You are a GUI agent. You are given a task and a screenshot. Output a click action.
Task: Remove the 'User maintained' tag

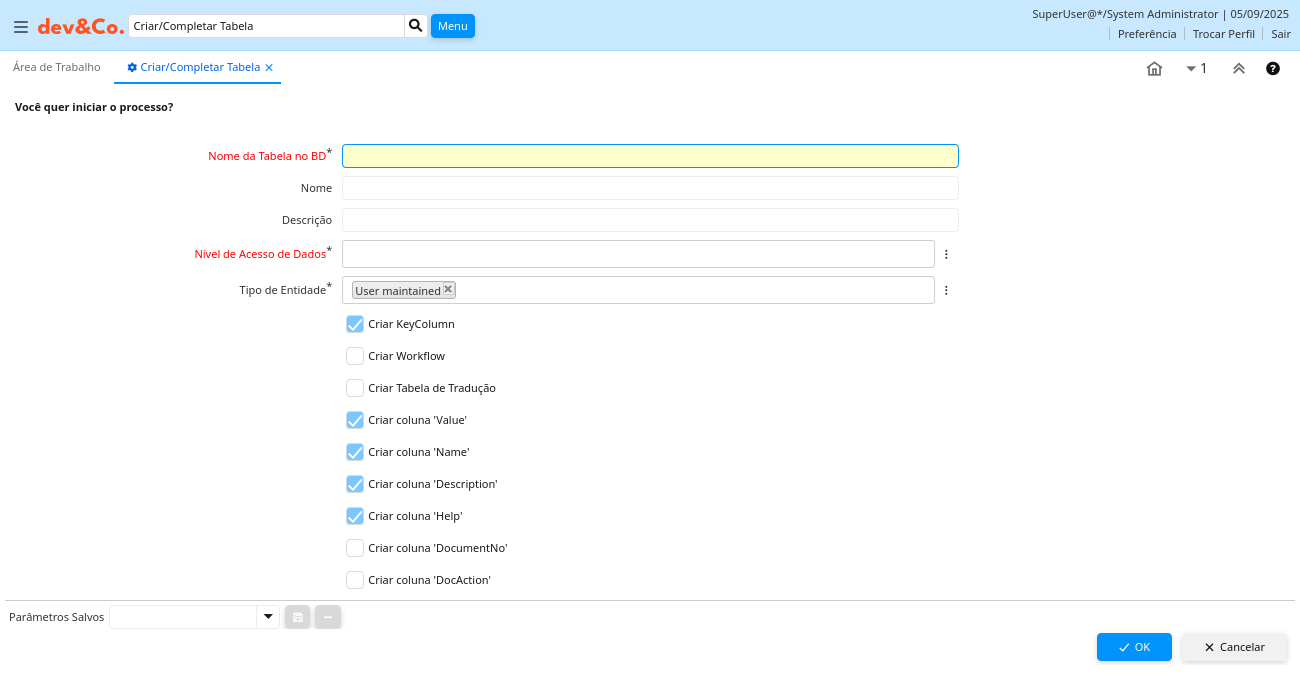pos(448,289)
